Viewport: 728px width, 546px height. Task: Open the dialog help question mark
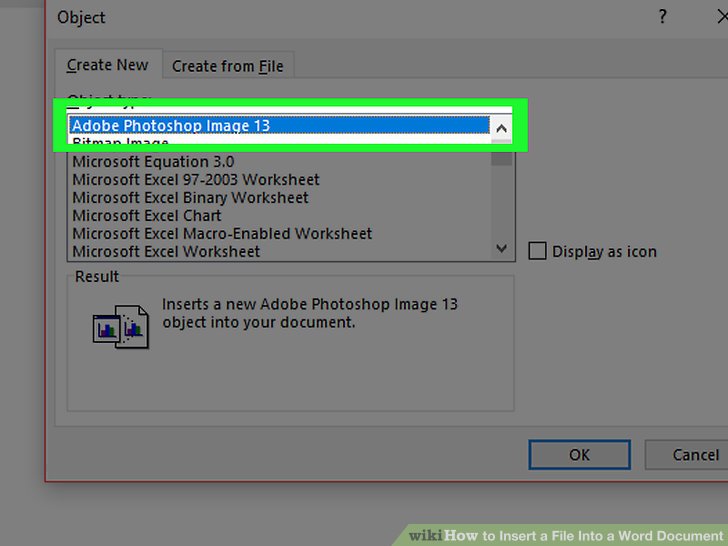[x=663, y=17]
